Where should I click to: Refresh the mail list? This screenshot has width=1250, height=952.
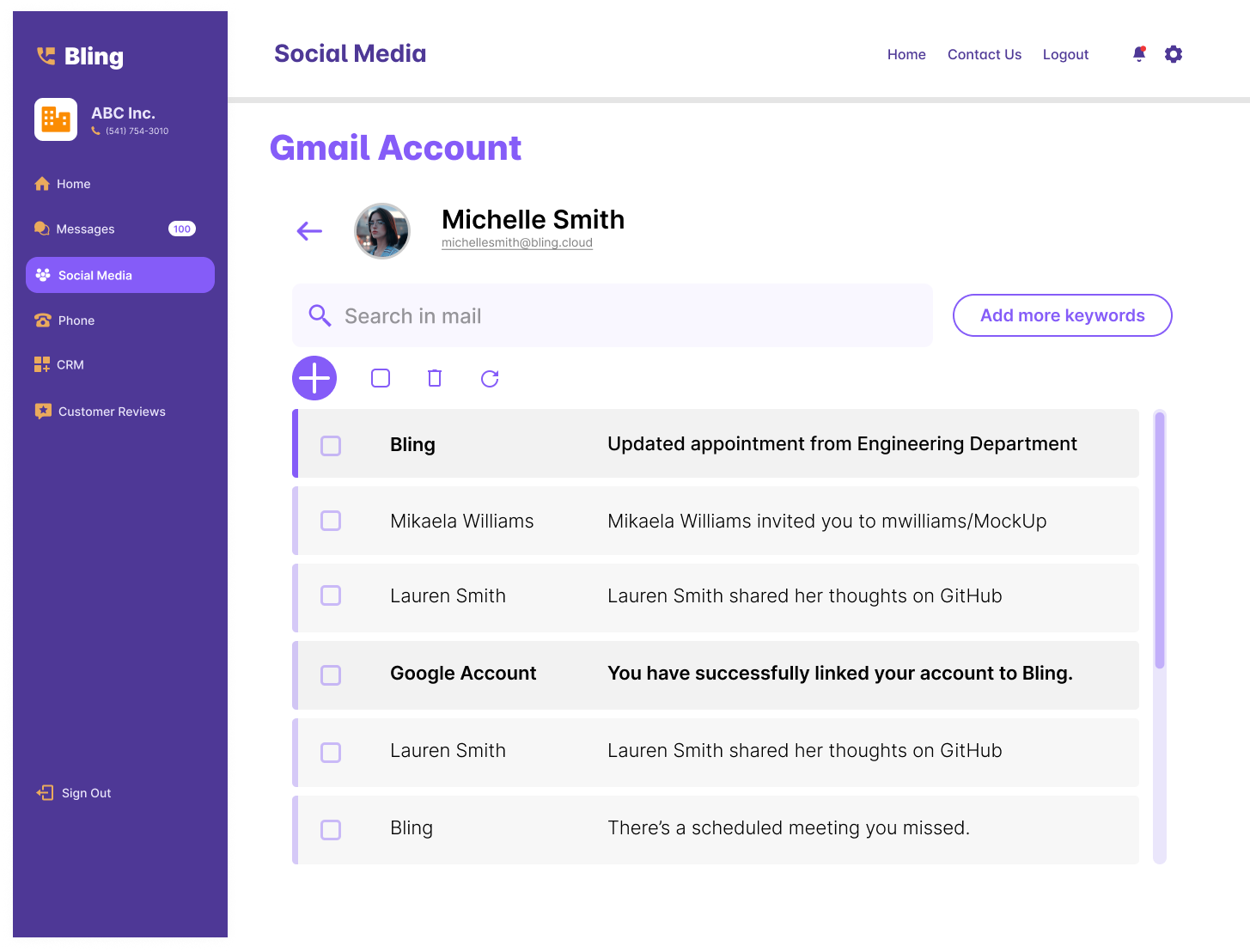coord(490,378)
